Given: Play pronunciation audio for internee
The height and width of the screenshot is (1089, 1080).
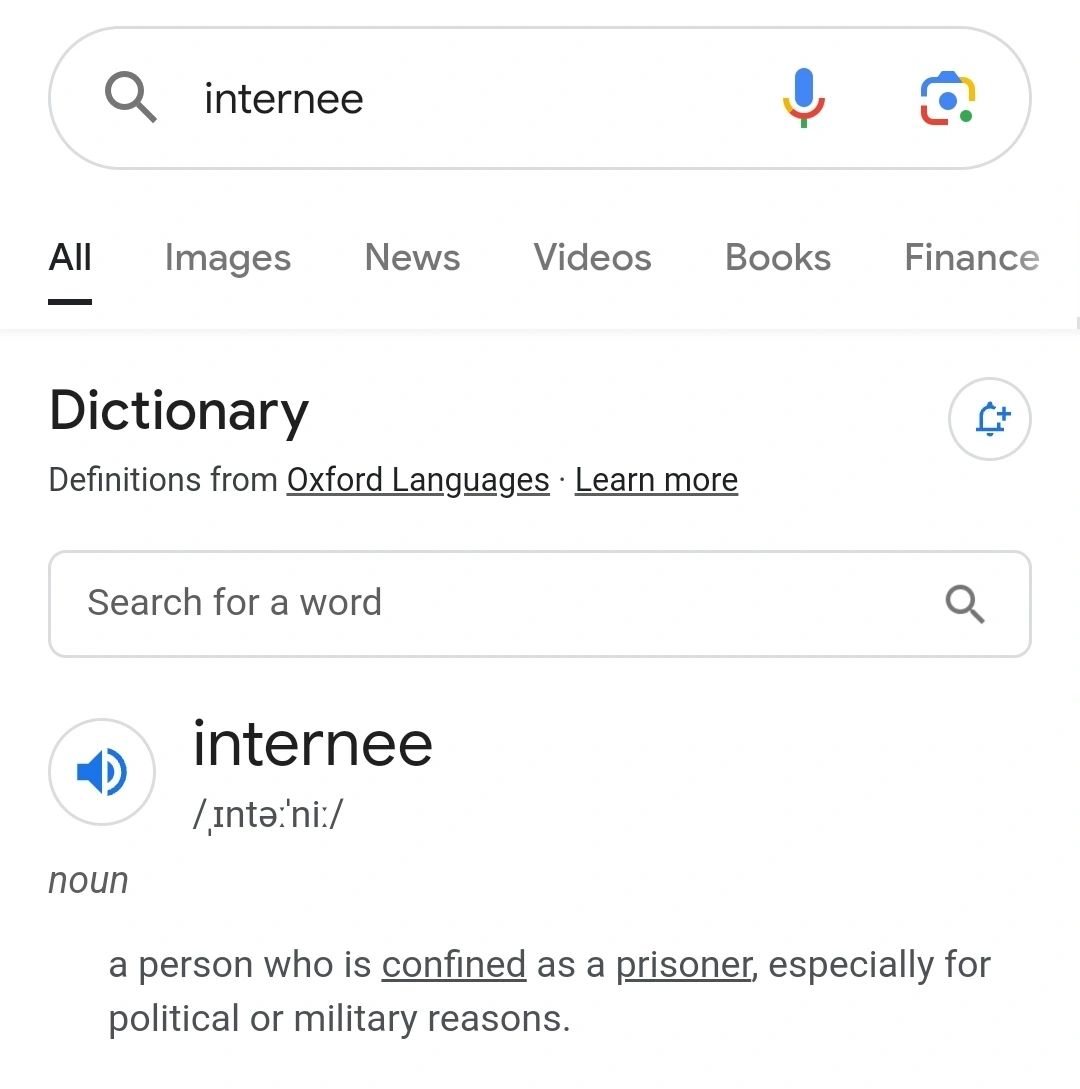Looking at the screenshot, I should [102, 772].
